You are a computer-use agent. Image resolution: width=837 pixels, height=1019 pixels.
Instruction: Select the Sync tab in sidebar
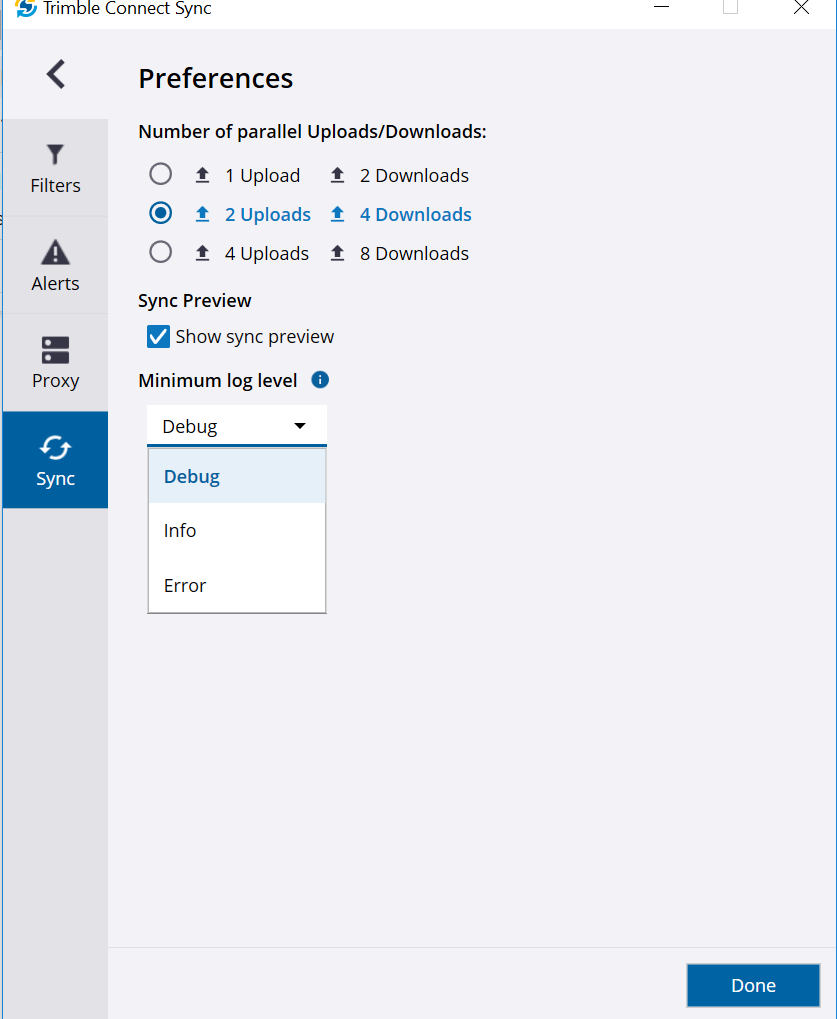(55, 460)
